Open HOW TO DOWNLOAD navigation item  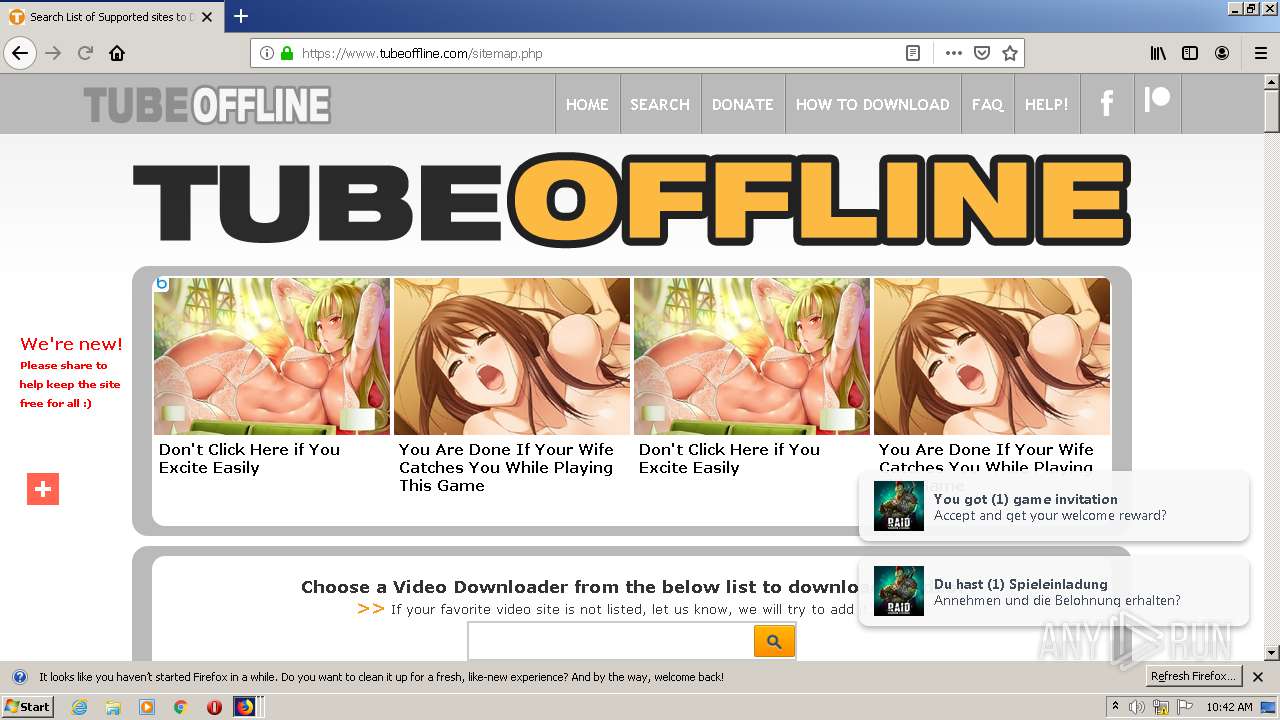point(873,104)
